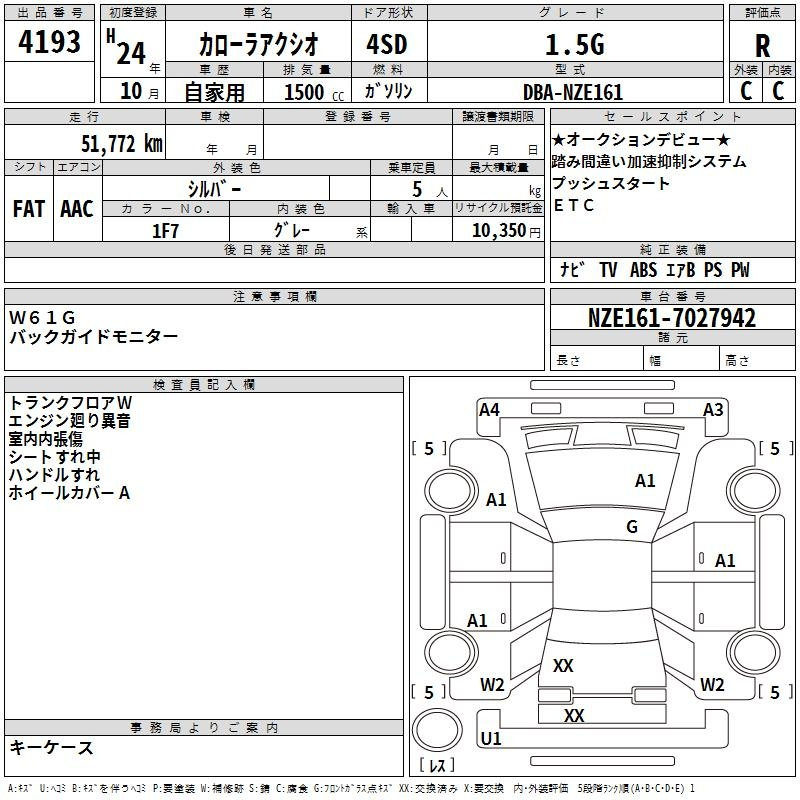Click the A4 damage mark on front bumper

pyautogui.click(x=489, y=409)
